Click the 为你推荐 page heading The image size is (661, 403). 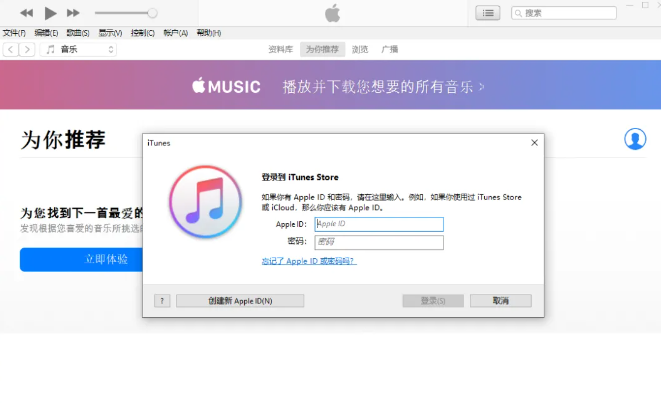point(63,140)
